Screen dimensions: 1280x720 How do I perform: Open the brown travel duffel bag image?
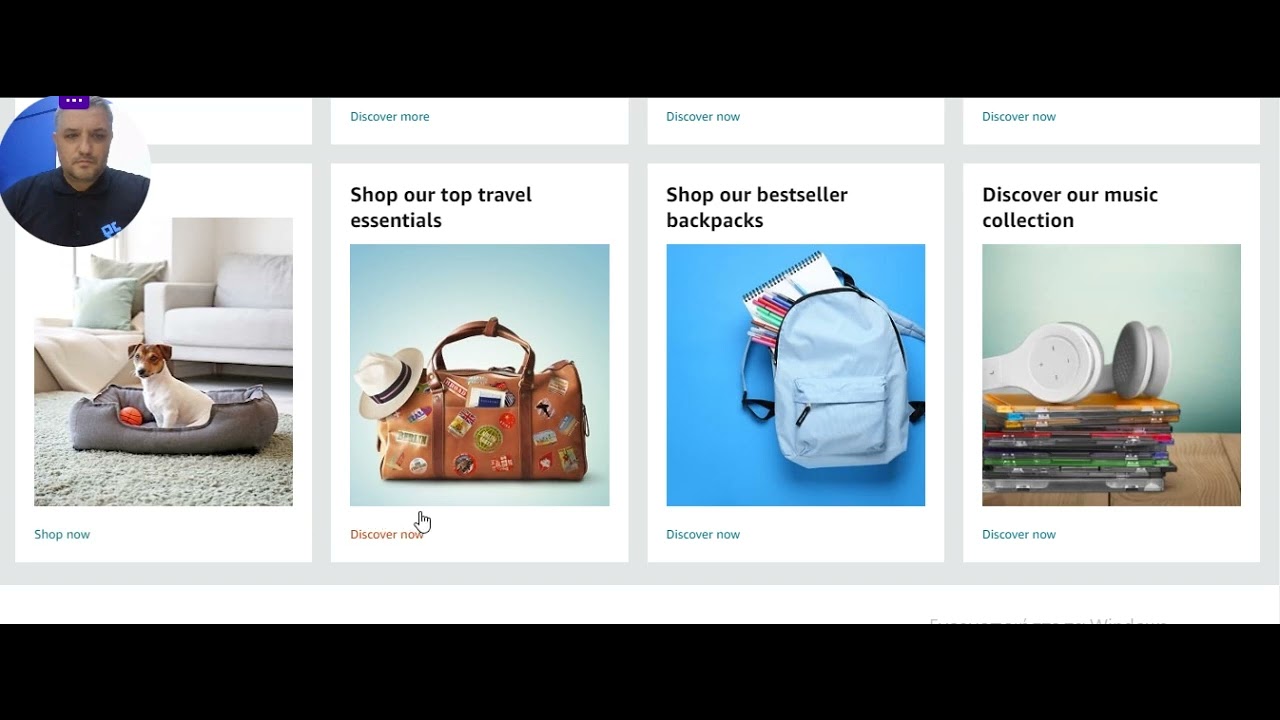click(x=479, y=375)
